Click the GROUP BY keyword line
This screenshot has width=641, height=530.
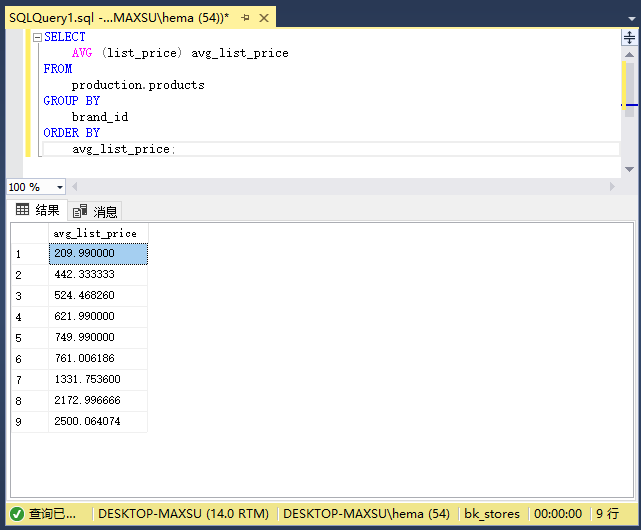(72, 101)
